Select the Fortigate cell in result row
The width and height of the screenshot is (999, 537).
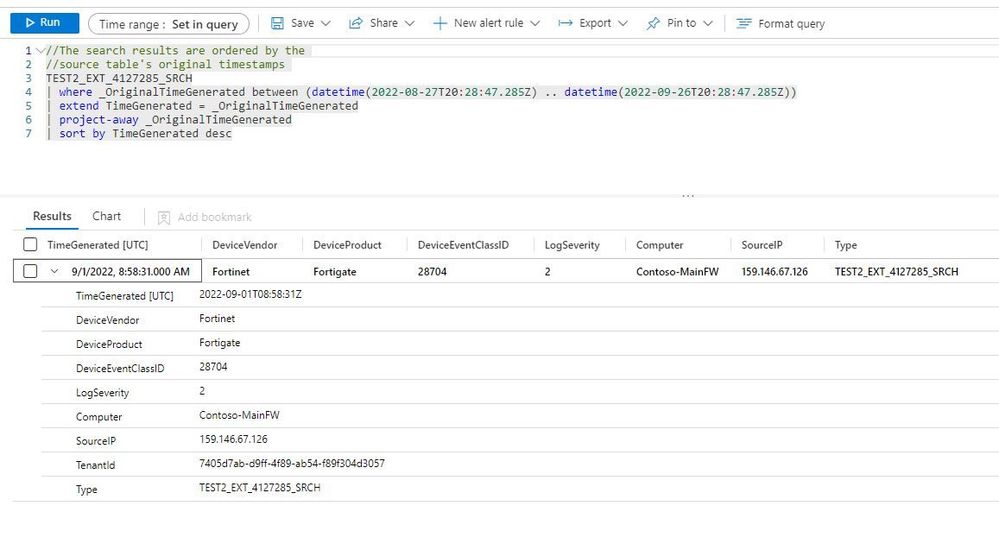click(x=334, y=271)
